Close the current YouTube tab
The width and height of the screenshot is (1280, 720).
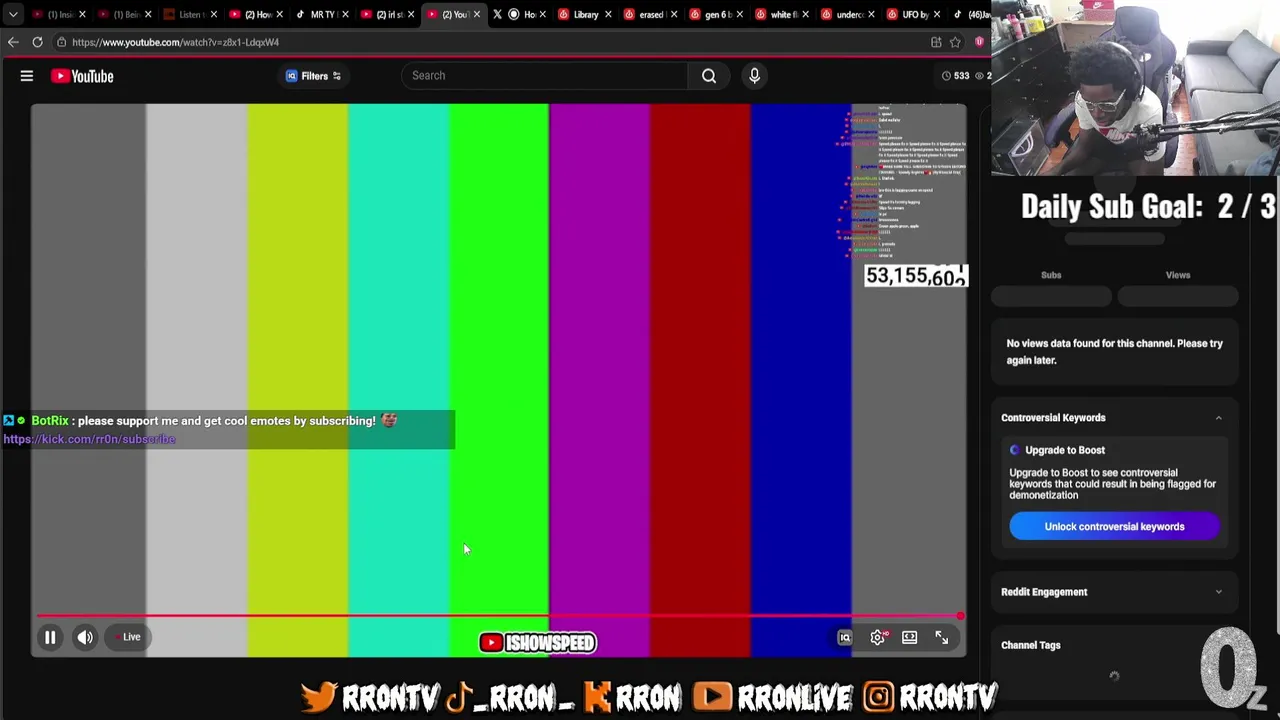tap(476, 14)
